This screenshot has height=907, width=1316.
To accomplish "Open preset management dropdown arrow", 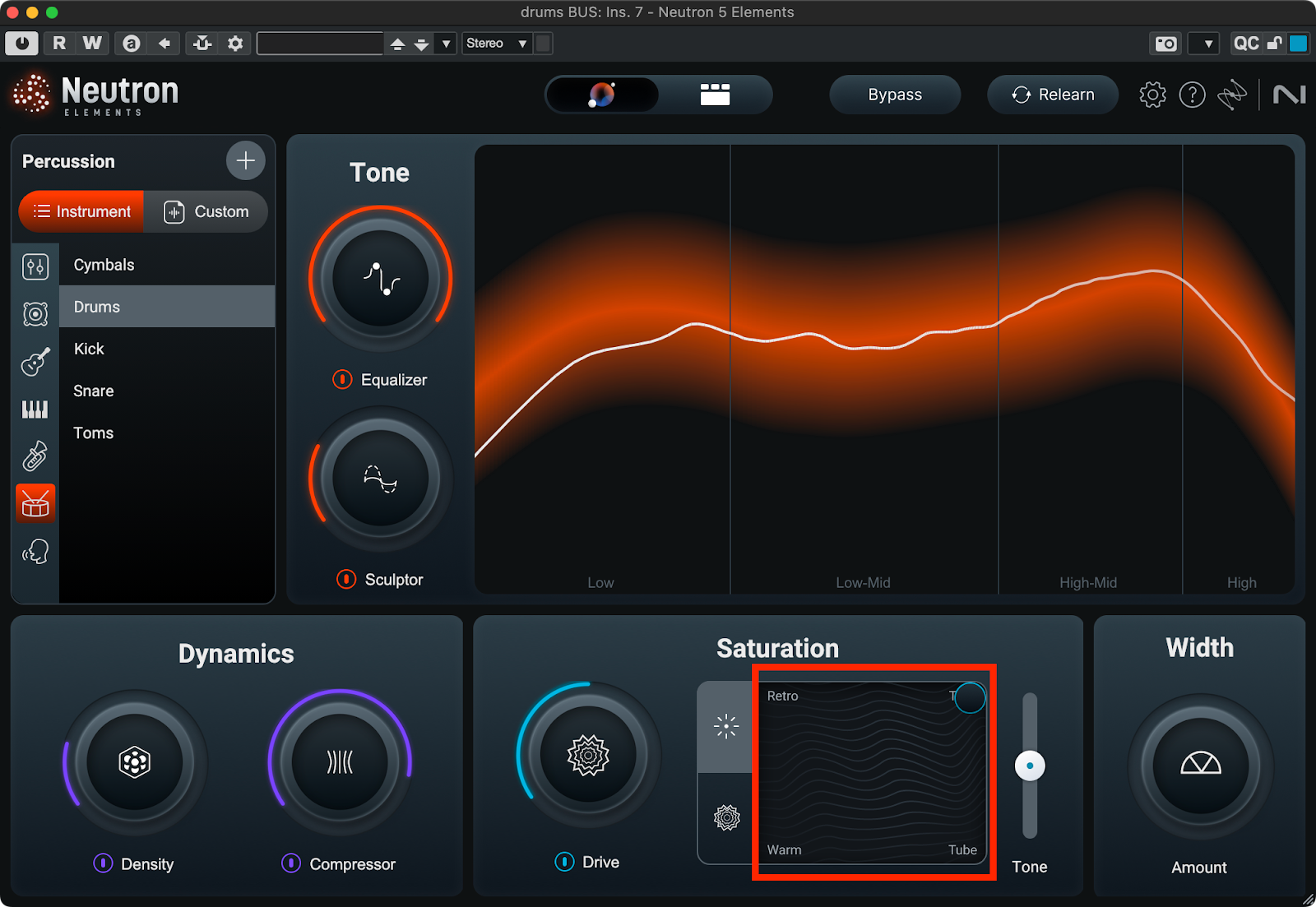I will tap(446, 44).
